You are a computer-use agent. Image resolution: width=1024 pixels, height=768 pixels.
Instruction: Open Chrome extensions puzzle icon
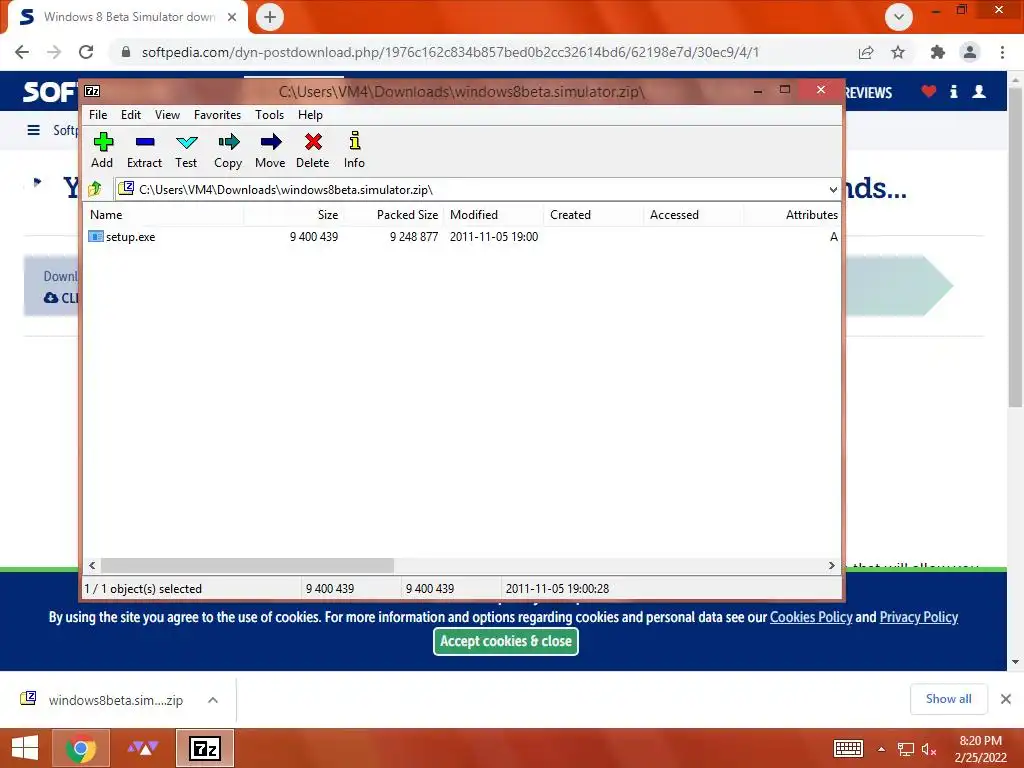(x=938, y=52)
